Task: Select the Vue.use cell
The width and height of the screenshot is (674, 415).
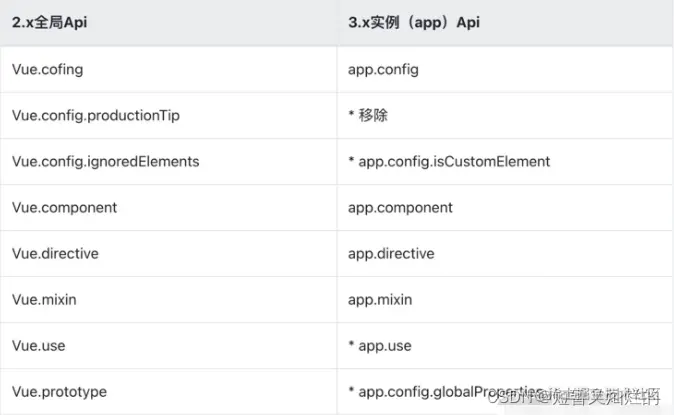Action: (x=40, y=346)
